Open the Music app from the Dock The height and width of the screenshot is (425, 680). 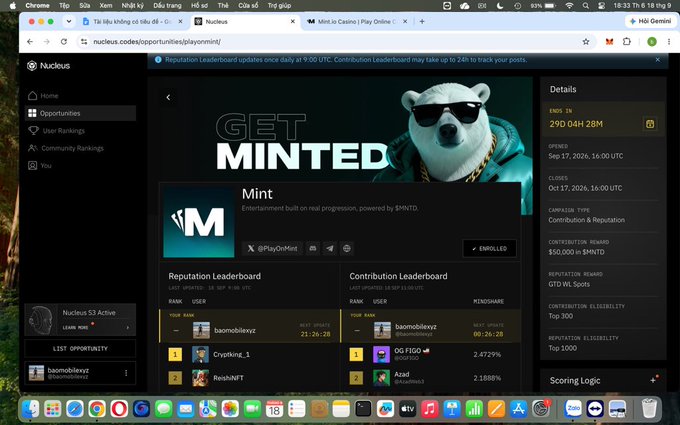429,409
